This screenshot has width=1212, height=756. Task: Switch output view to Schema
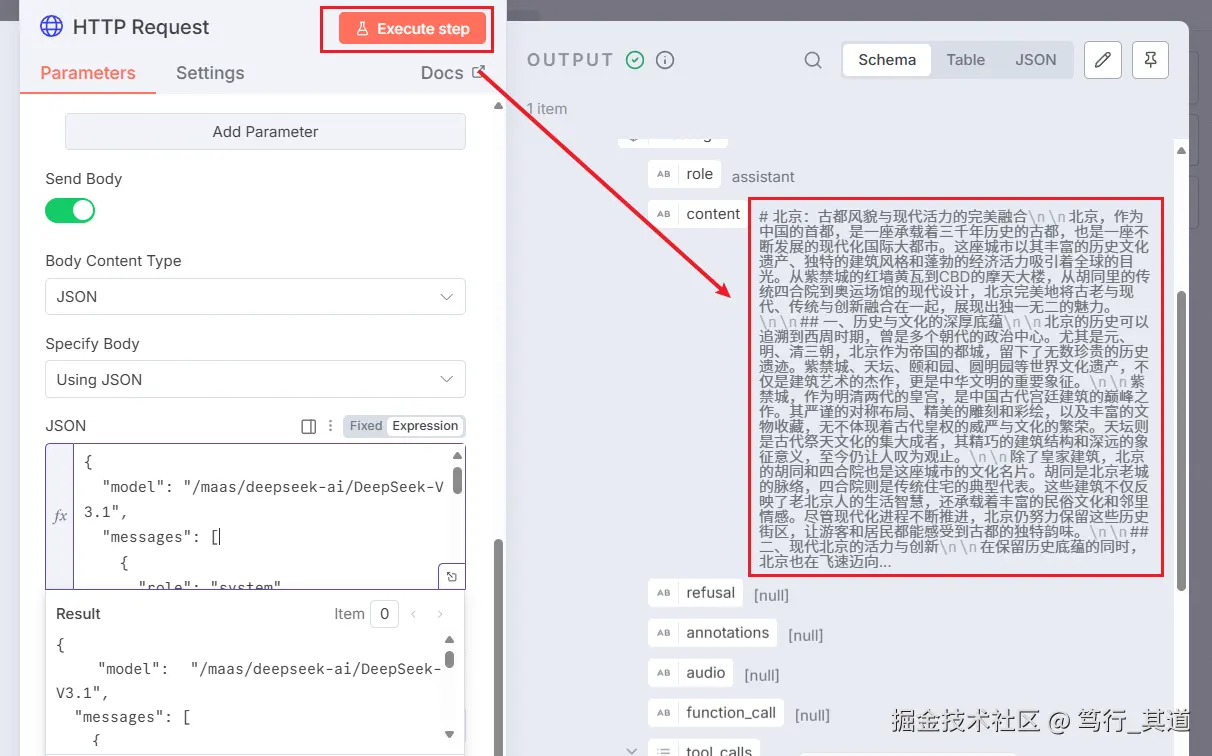[x=887, y=60]
